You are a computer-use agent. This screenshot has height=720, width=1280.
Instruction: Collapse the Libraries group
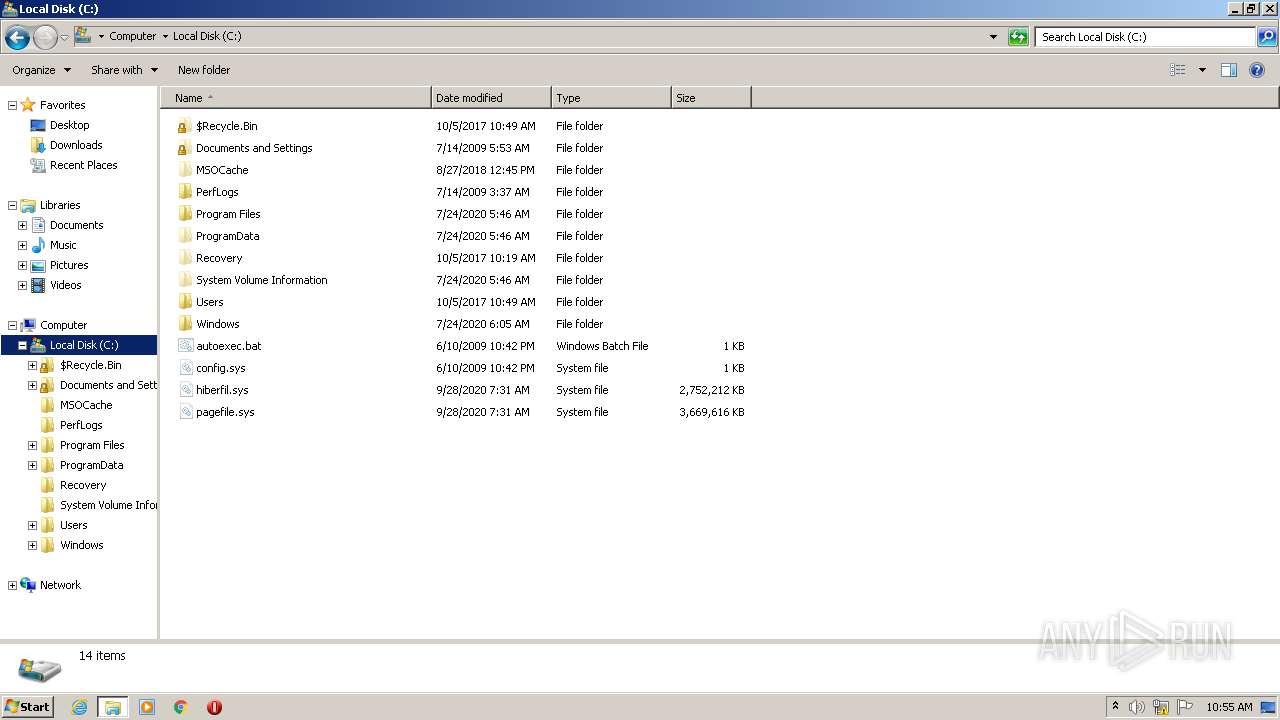(12, 205)
